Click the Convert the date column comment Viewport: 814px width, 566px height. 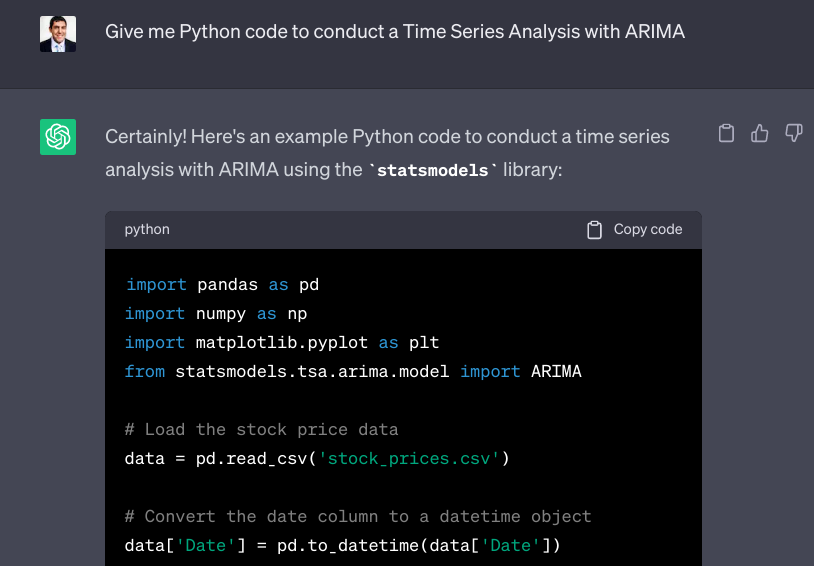tap(358, 517)
